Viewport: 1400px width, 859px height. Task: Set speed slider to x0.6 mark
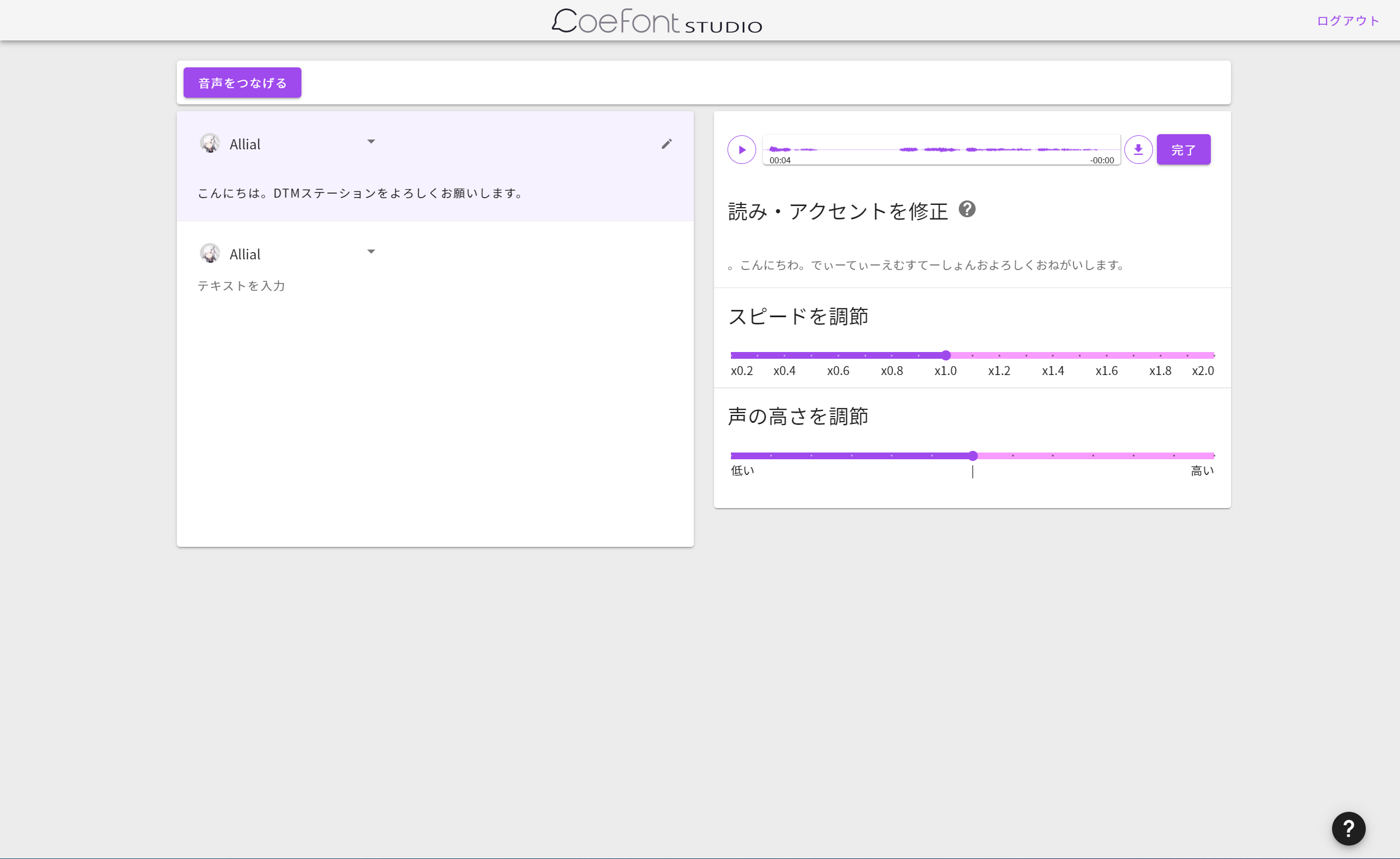(x=838, y=355)
